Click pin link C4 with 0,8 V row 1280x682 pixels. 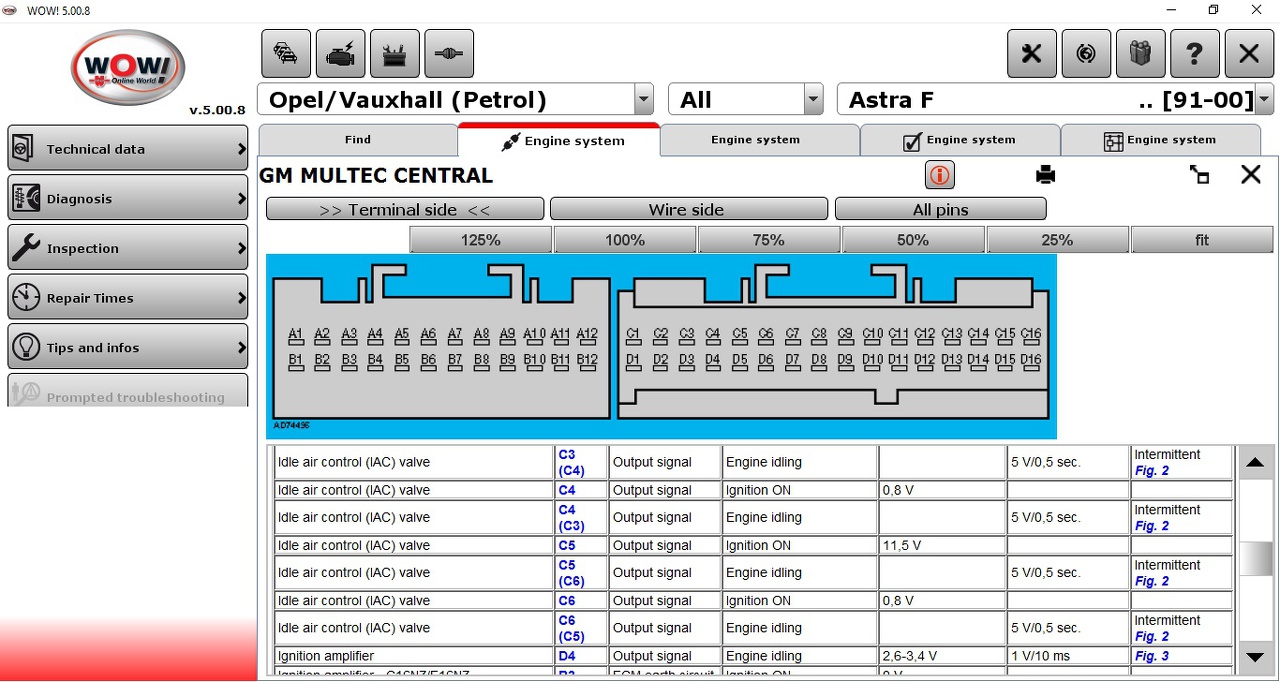pyautogui.click(x=567, y=490)
